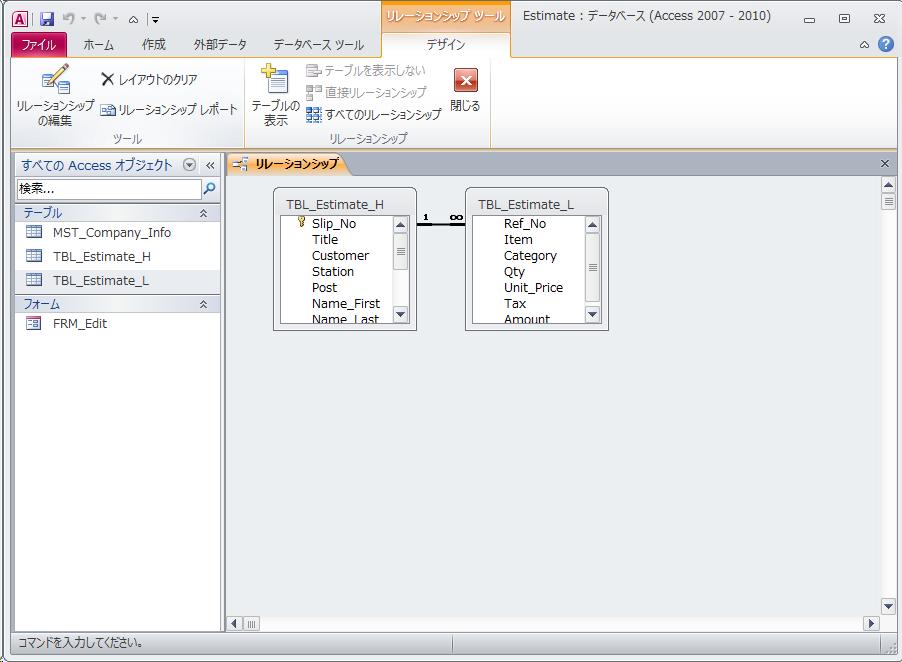Click the 検索 search field
The width and height of the screenshot is (902, 662).
109,189
